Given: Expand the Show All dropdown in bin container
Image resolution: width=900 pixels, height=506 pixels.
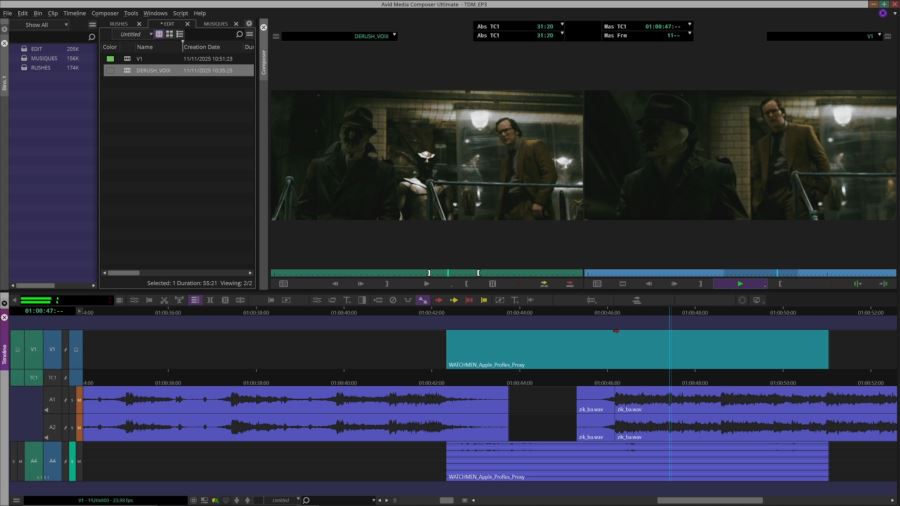Looking at the screenshot, I should tap(40, 24).
